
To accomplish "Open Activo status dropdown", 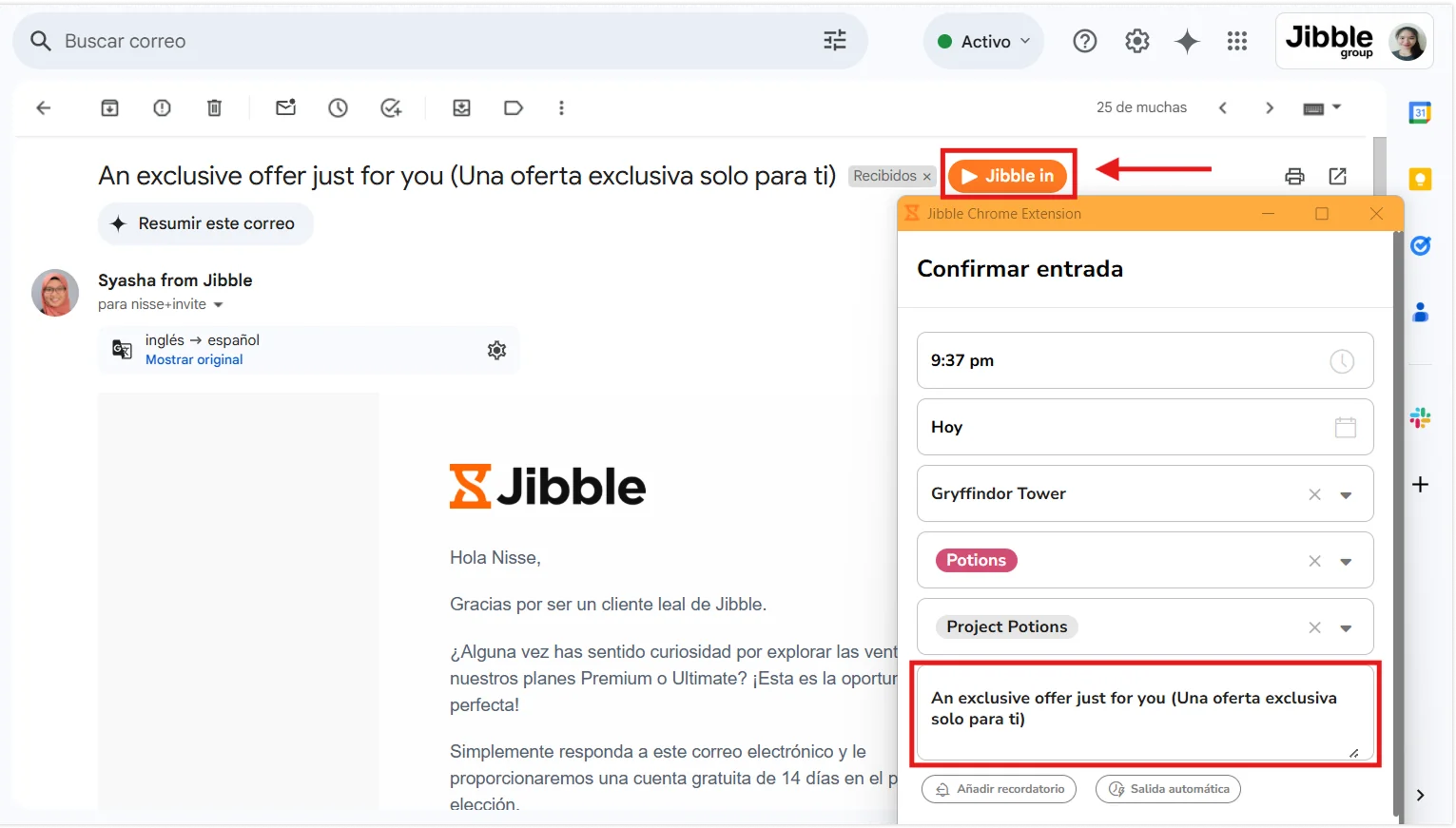I will tap(984, 41).
